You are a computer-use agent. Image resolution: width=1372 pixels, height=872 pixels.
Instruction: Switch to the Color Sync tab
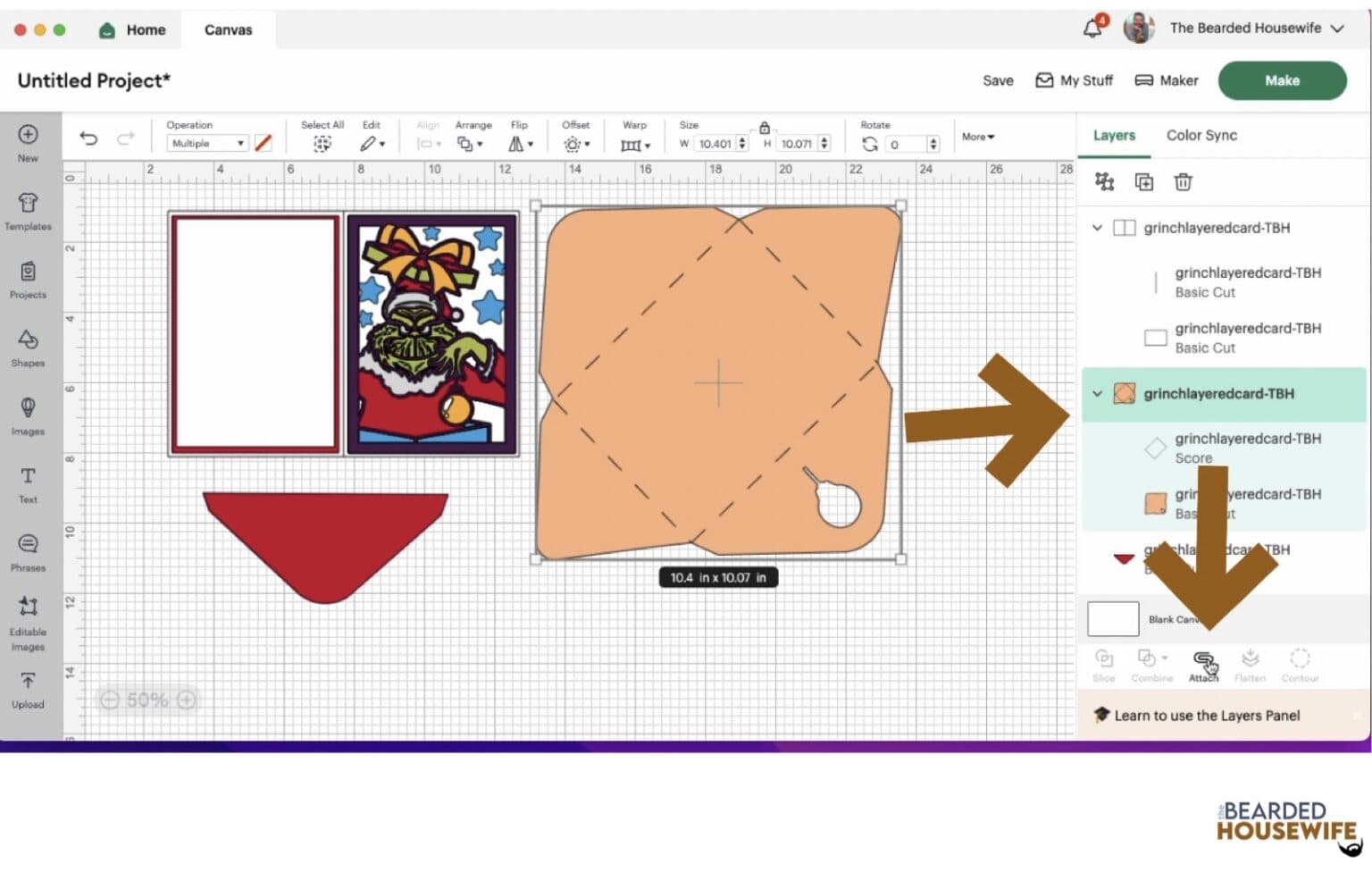(x=1200, y=136)
